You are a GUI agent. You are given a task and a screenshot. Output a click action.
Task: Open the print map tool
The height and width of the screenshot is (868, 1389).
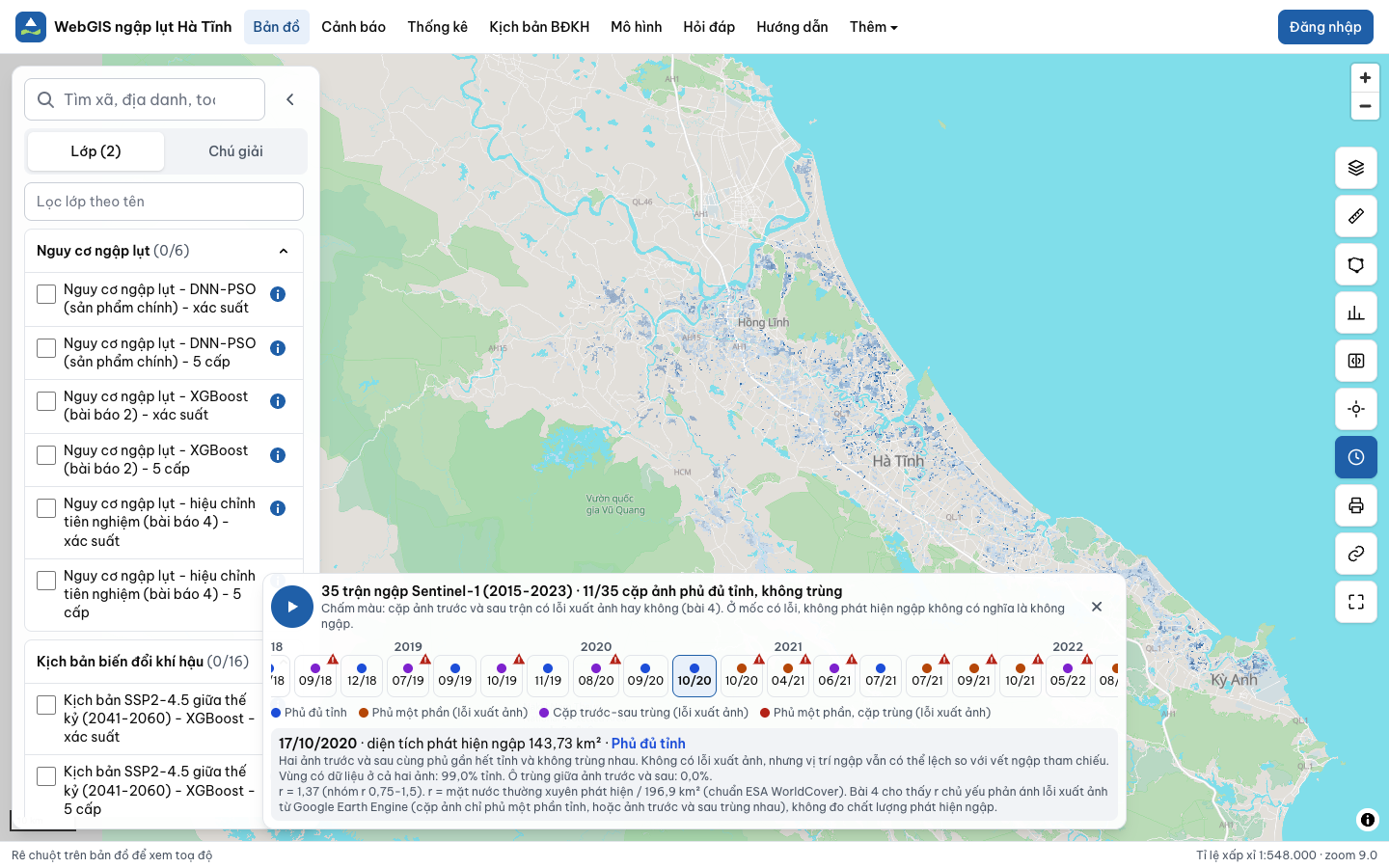point(1355,505)
